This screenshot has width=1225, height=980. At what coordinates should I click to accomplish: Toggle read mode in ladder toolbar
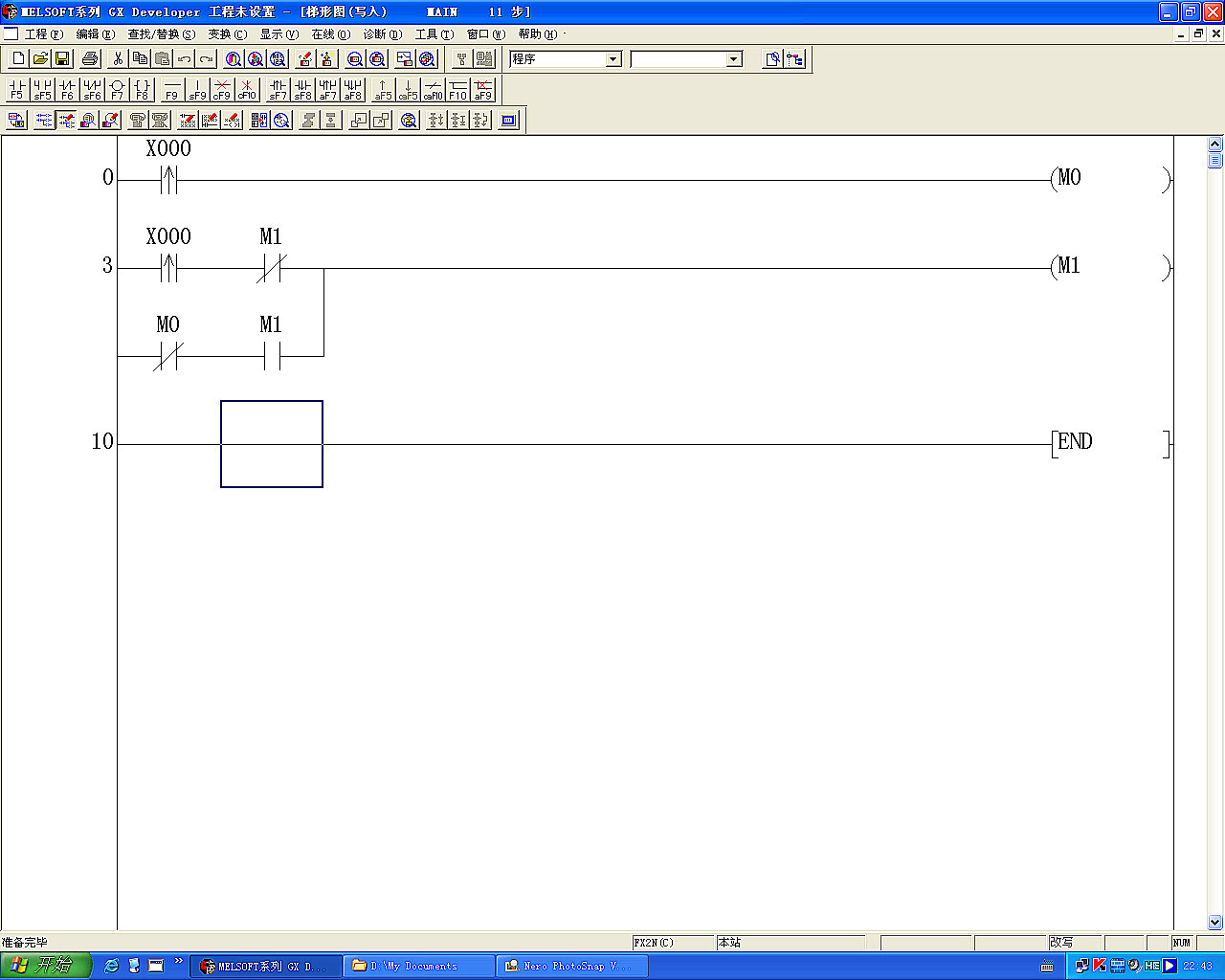pyautogui.click(x=43, y=121)
